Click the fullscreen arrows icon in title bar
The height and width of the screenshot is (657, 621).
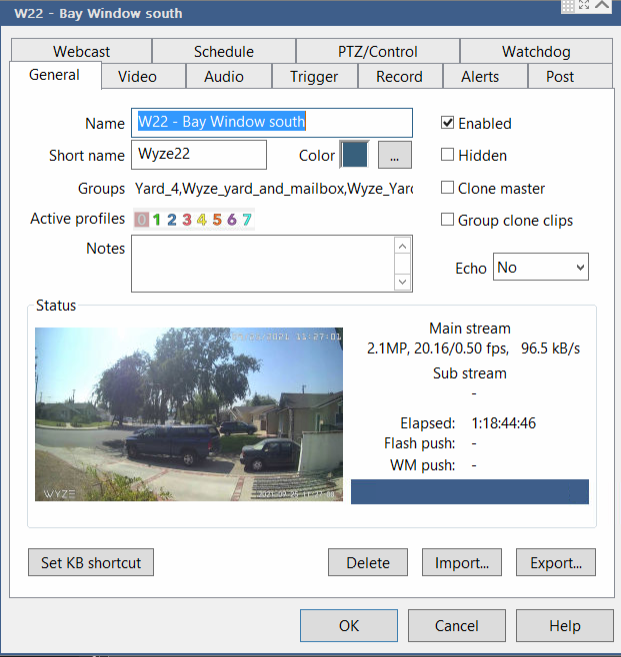pos(584,5)
